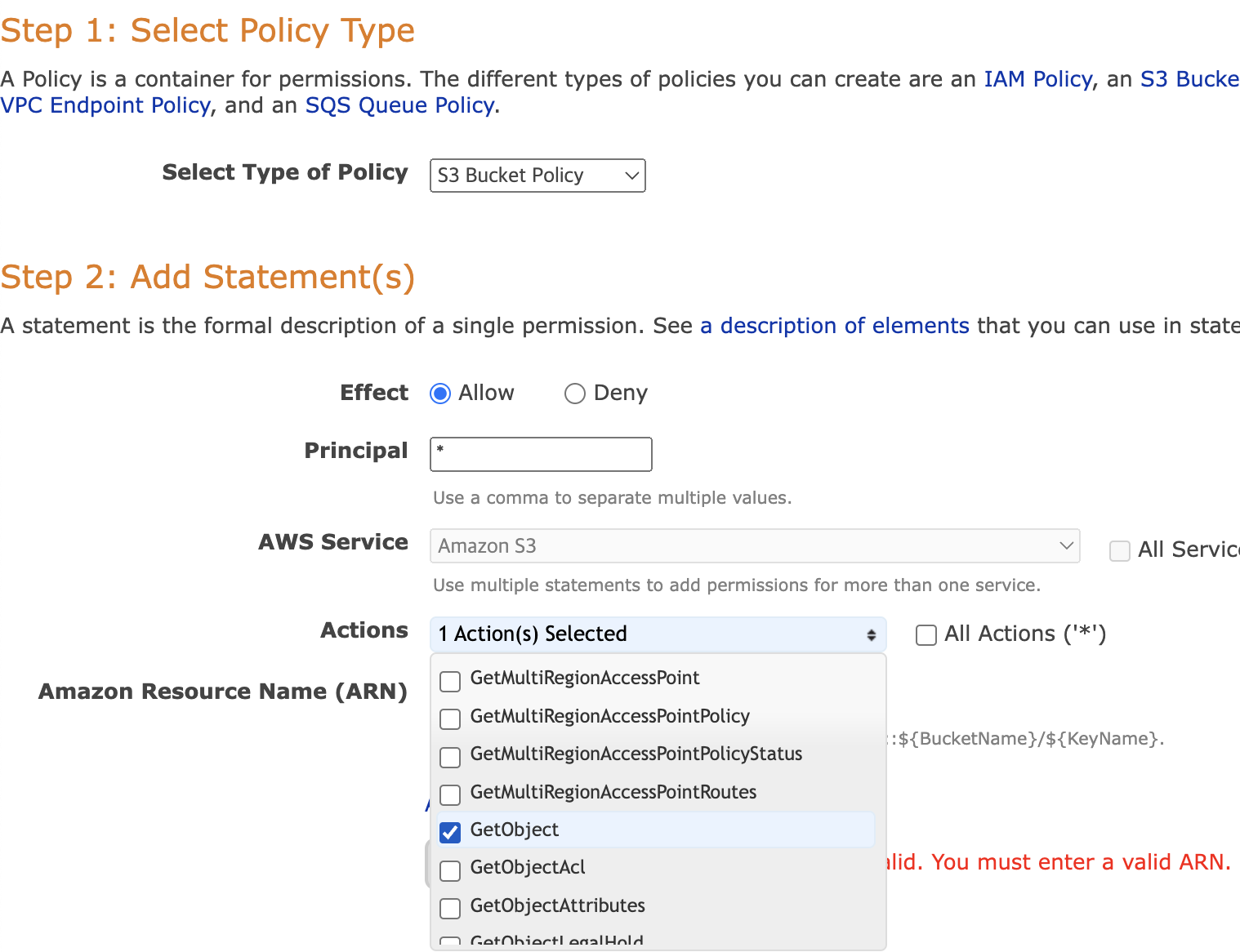Click the 'Use a comma to separate' hint
The height and width of the screenshot is (952, 1240).
click(613, 498)
